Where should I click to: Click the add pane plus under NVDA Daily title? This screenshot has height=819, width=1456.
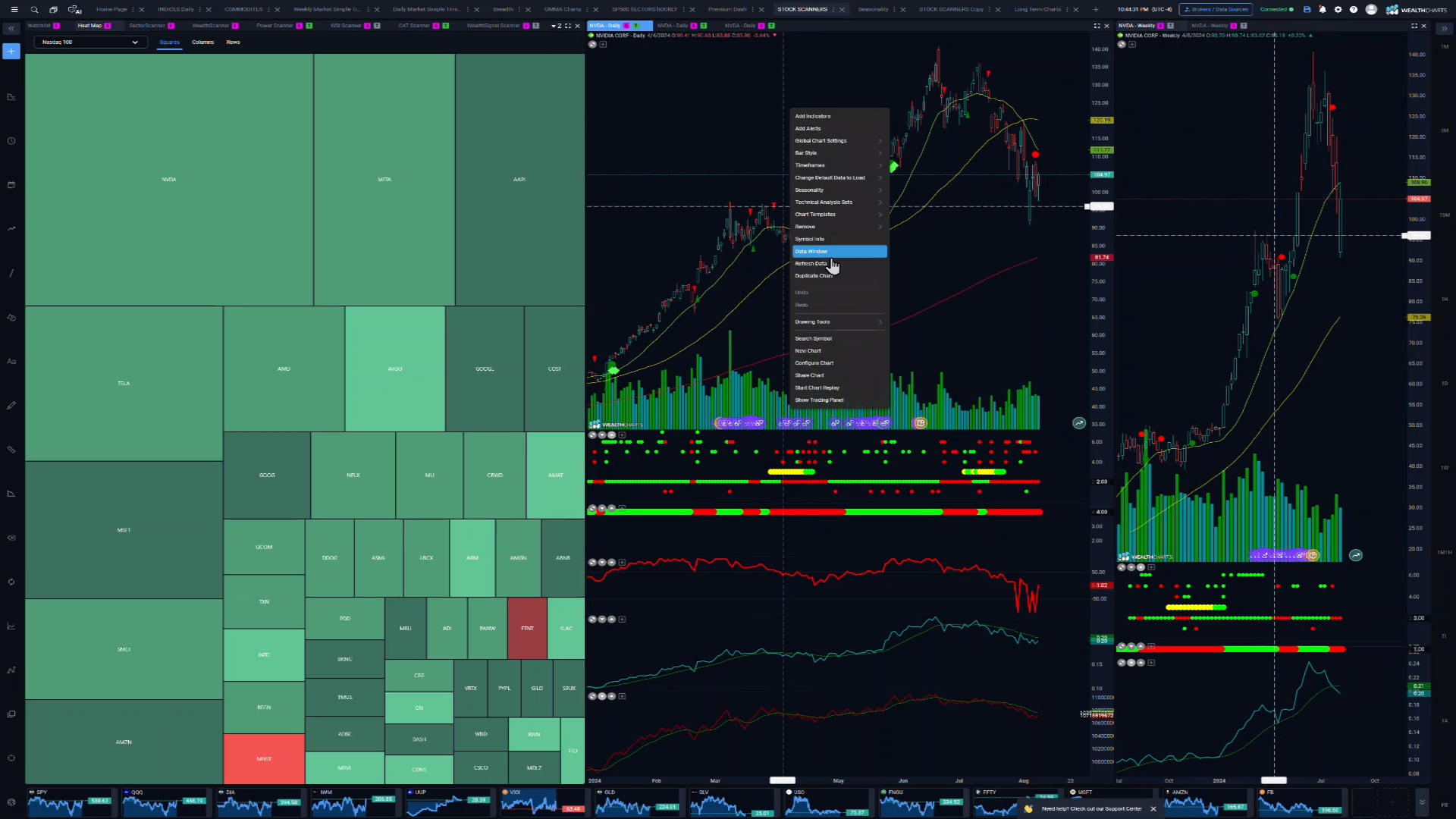click(x=603, y=45)
